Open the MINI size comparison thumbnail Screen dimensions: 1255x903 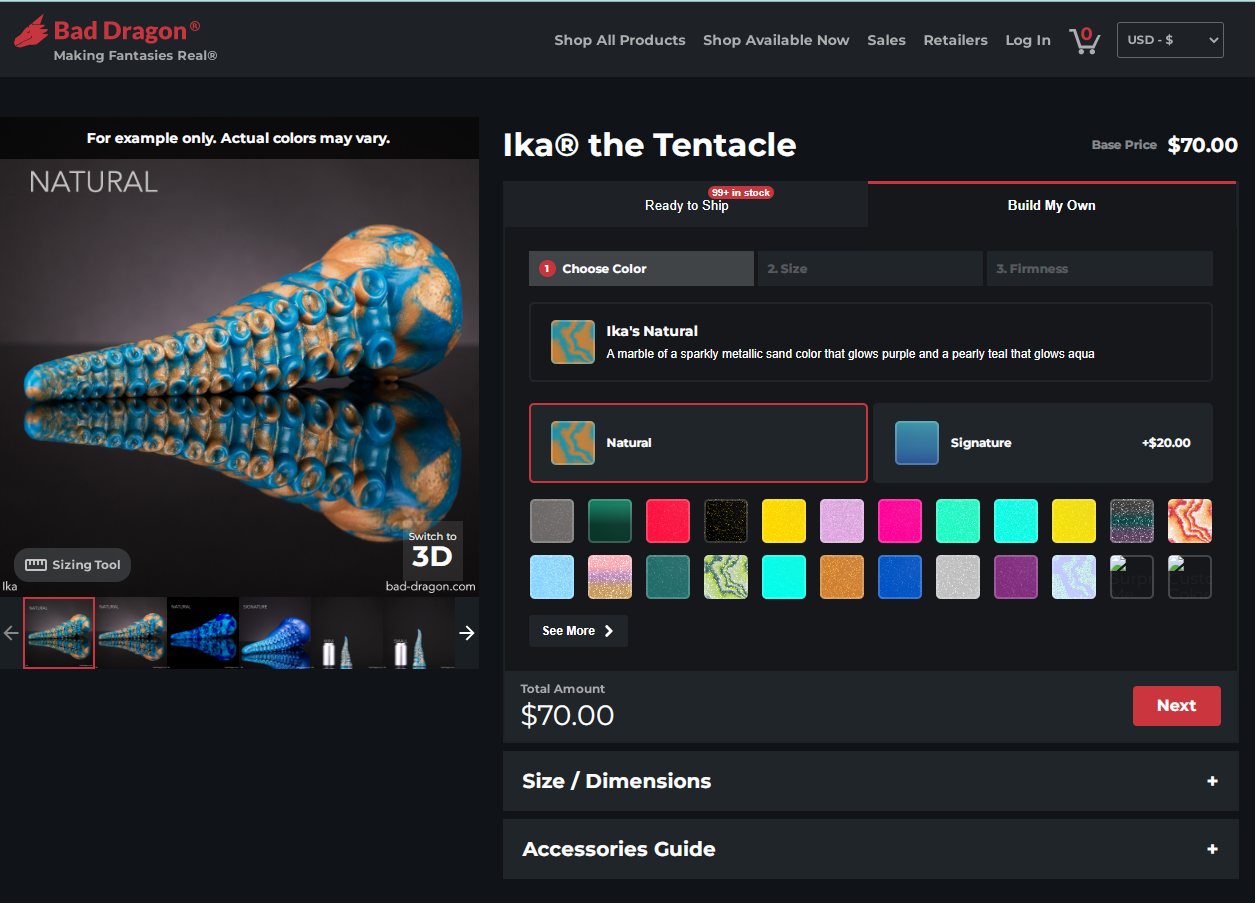pos(347,633)
